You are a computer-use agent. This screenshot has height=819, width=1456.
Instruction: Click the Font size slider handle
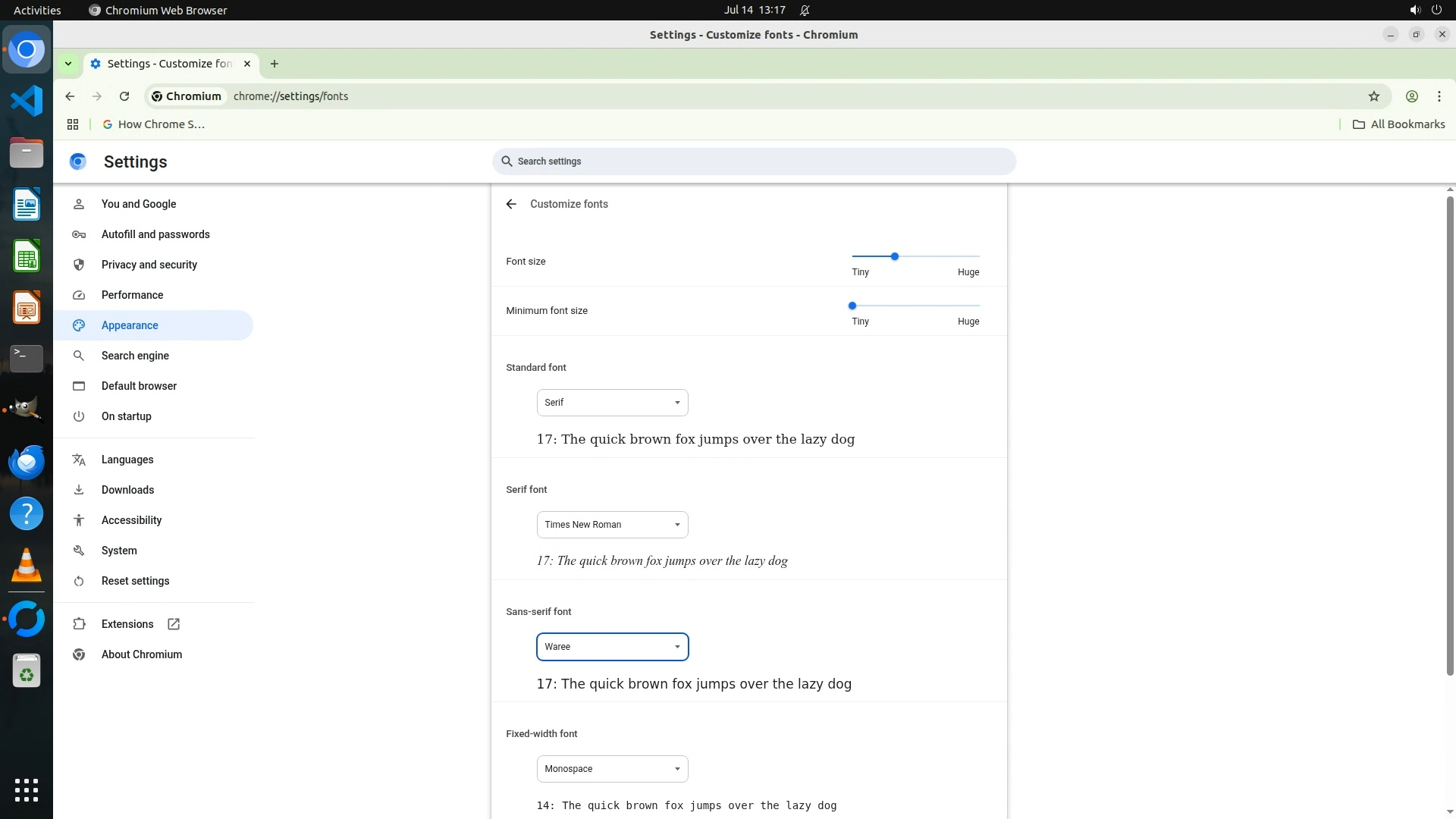pos(895,256)
